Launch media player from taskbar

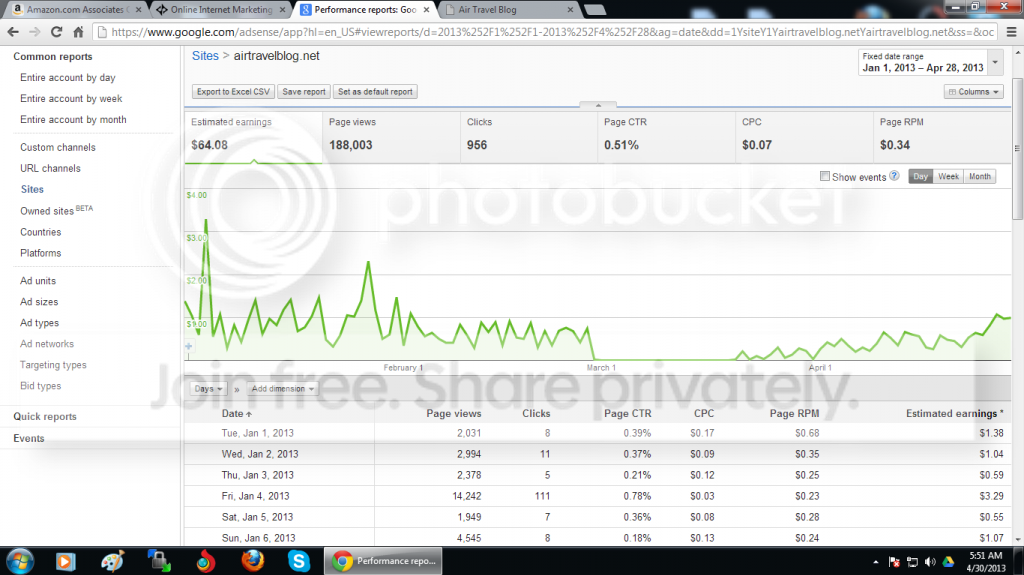coord(65,561)
